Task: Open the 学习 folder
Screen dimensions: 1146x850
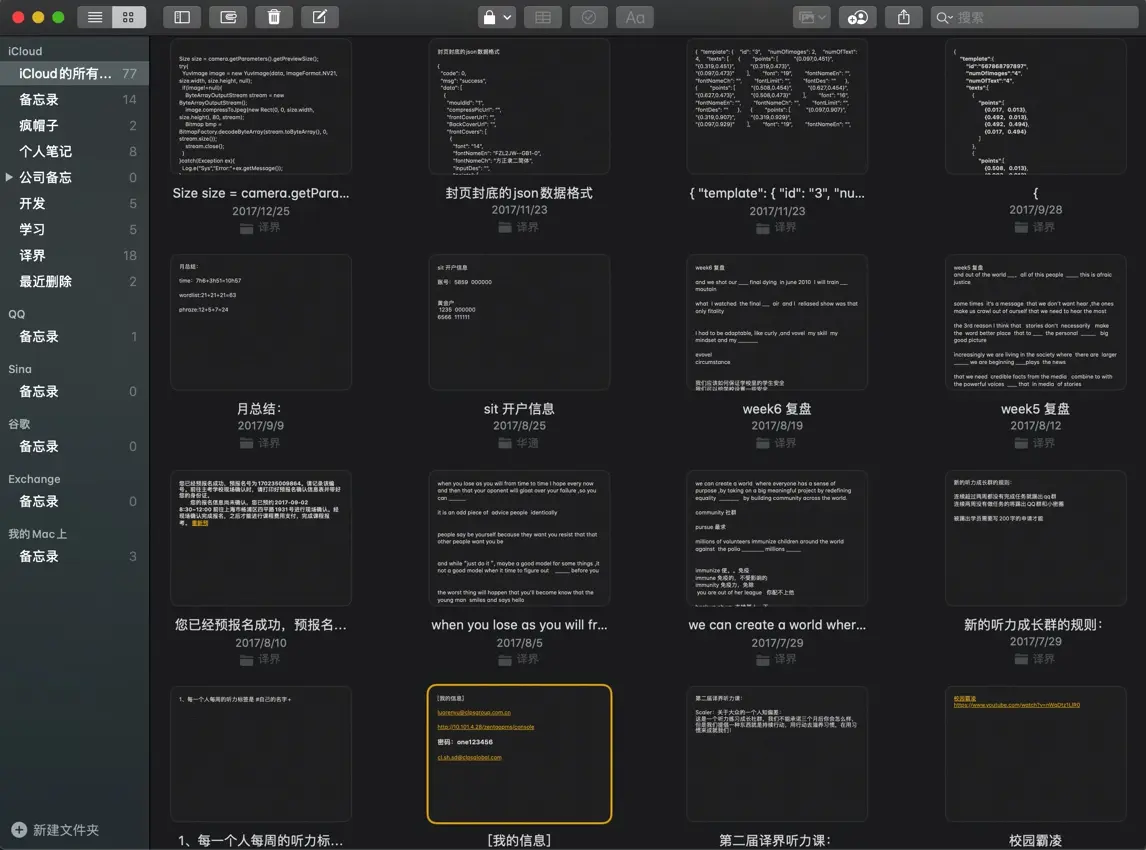Action: (75, 229)
